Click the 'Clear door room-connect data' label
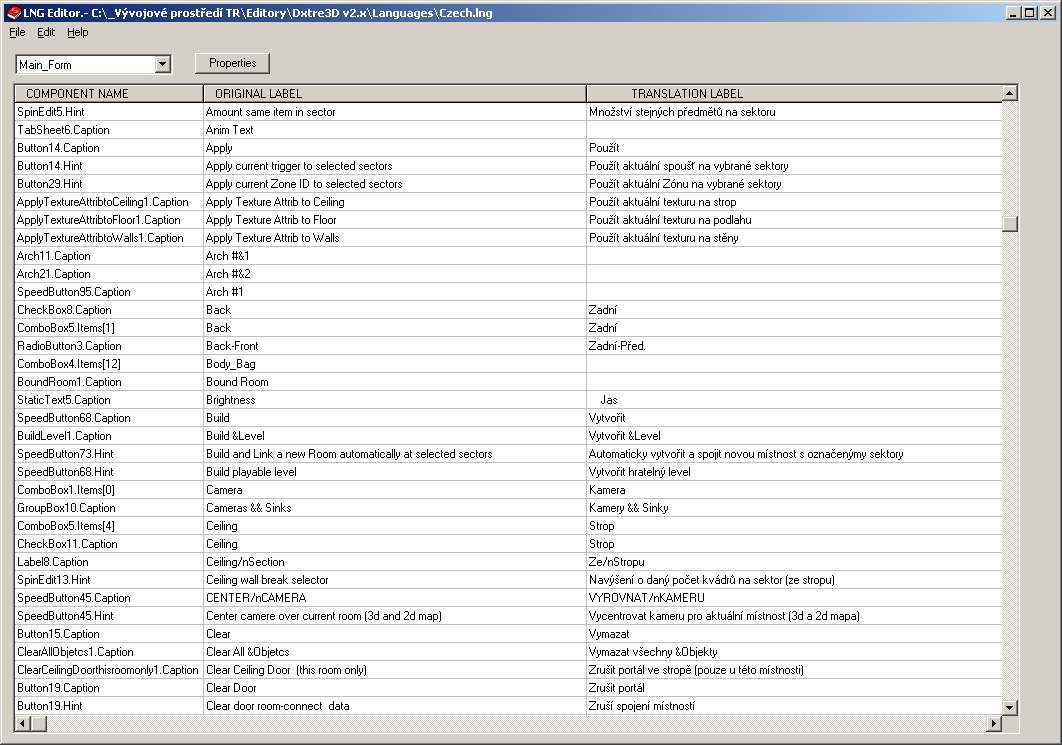The height and width of the screenshot is (745, 1062). tap(395, 706)
